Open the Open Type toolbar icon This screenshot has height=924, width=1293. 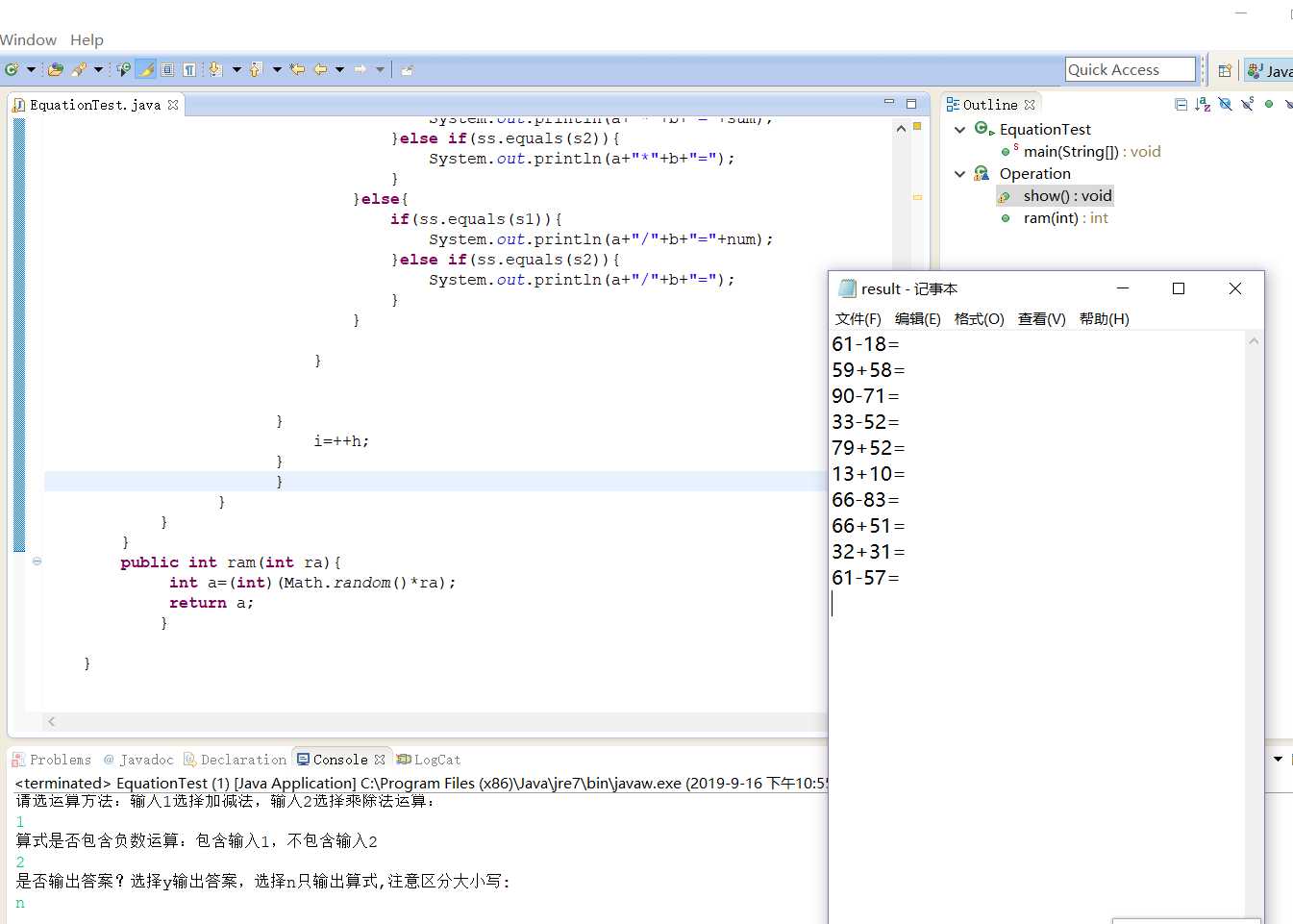56,69
